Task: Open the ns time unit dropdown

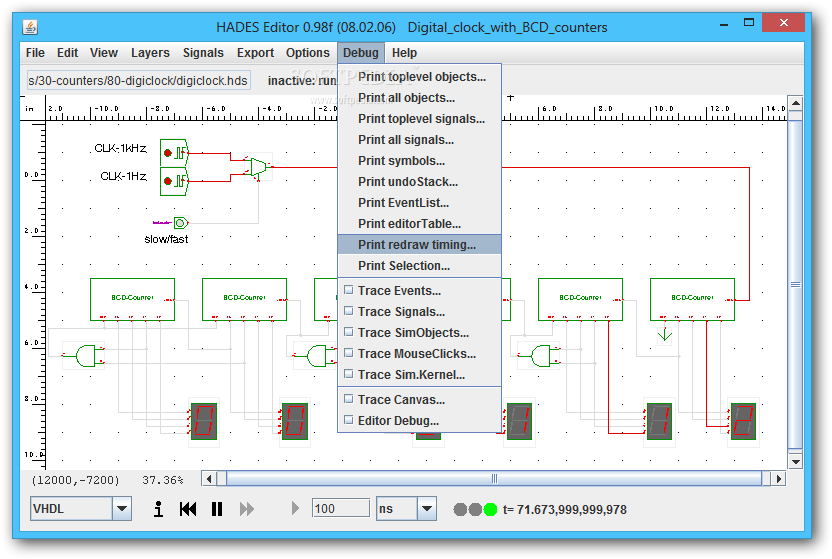Action: pos(427,509)
